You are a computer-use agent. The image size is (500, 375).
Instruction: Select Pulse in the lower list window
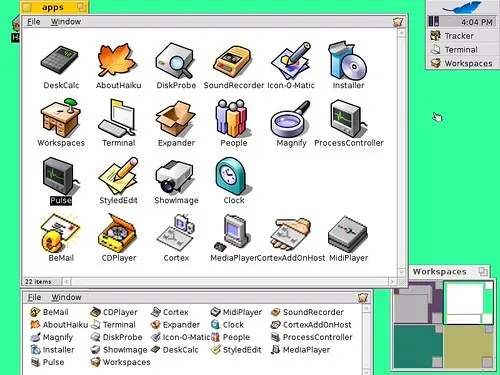pyautogui.click(x=47, y=362)
